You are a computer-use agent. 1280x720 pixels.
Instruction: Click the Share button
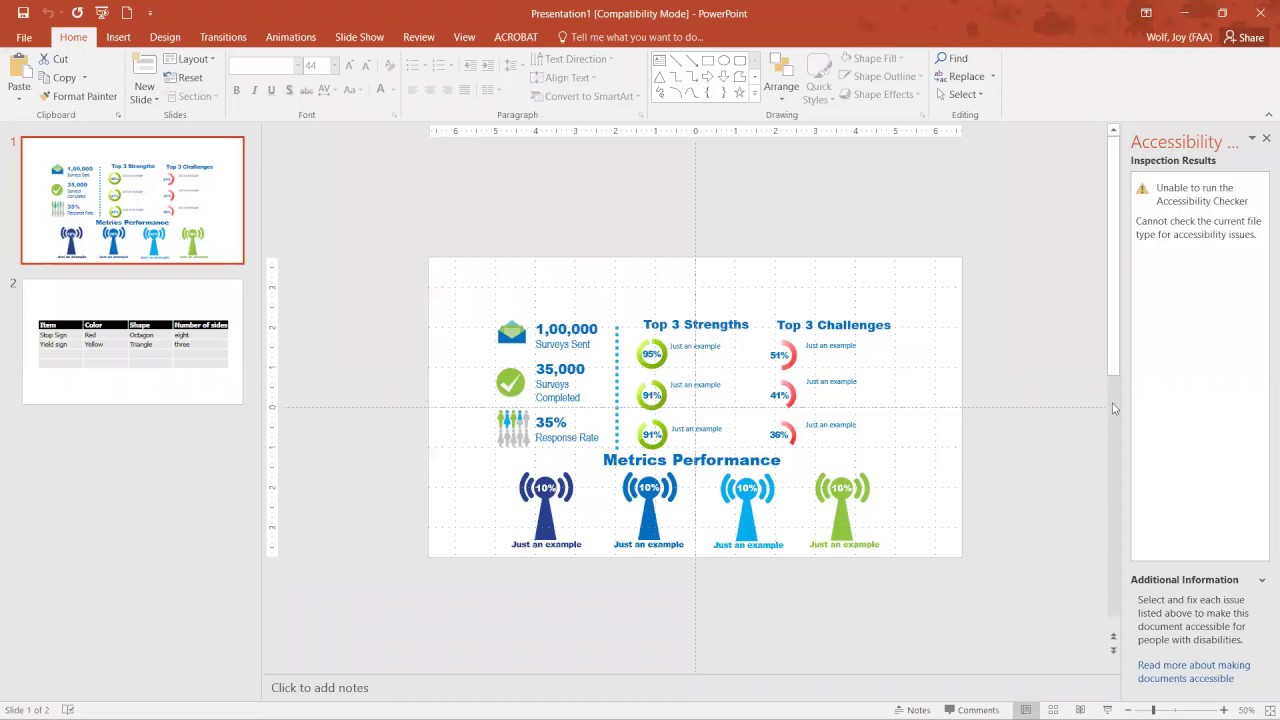(x=1245, y=38)
